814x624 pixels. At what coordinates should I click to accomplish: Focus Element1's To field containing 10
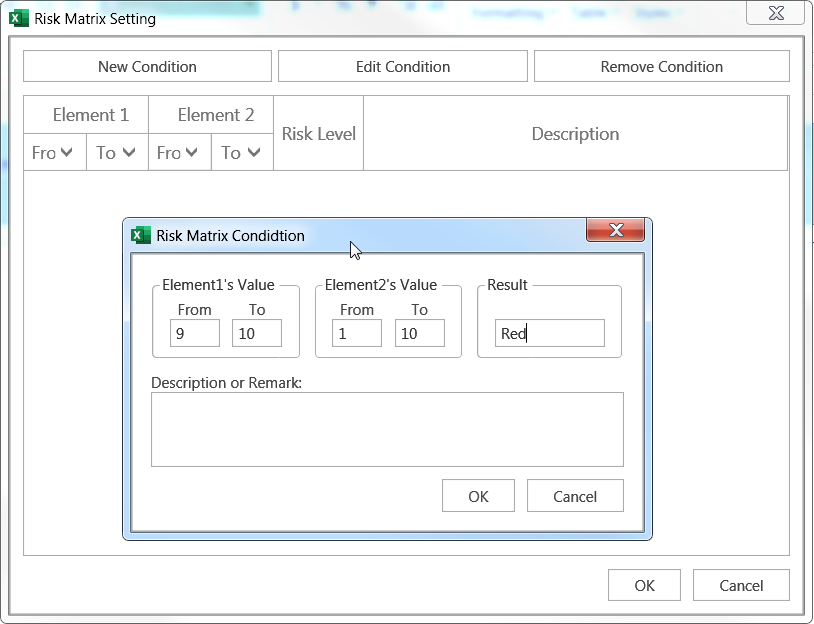[257, 334]
